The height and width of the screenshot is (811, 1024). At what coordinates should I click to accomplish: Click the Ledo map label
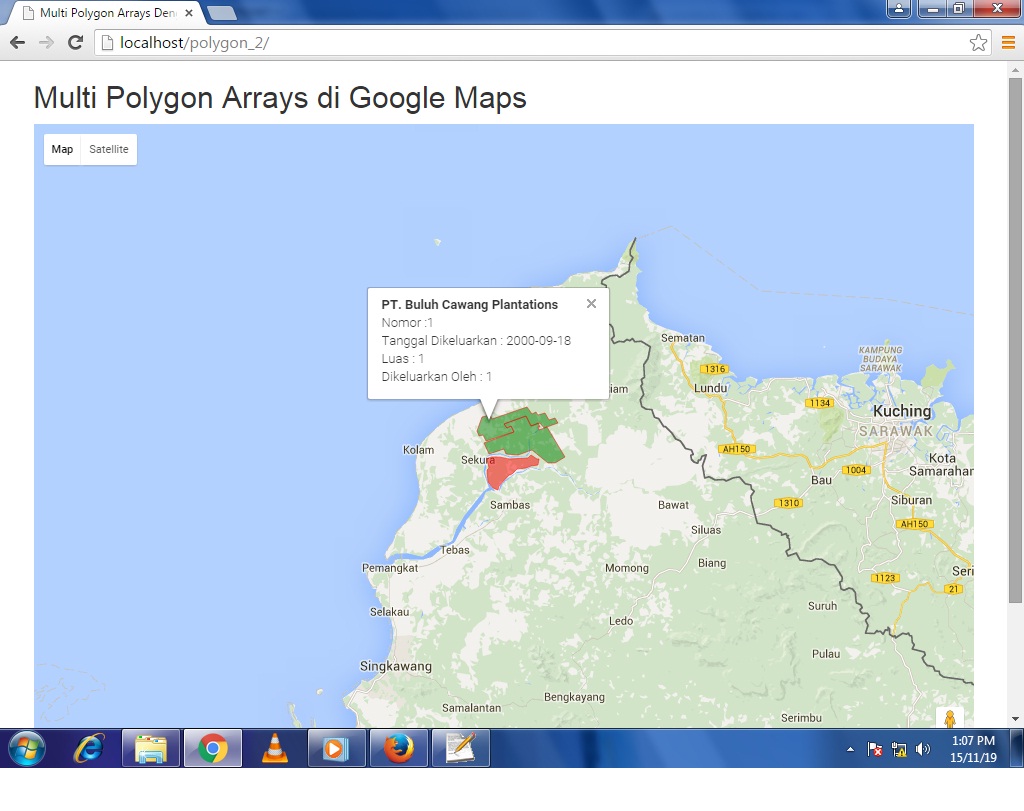pyautogui.click(x=621, y=621)
